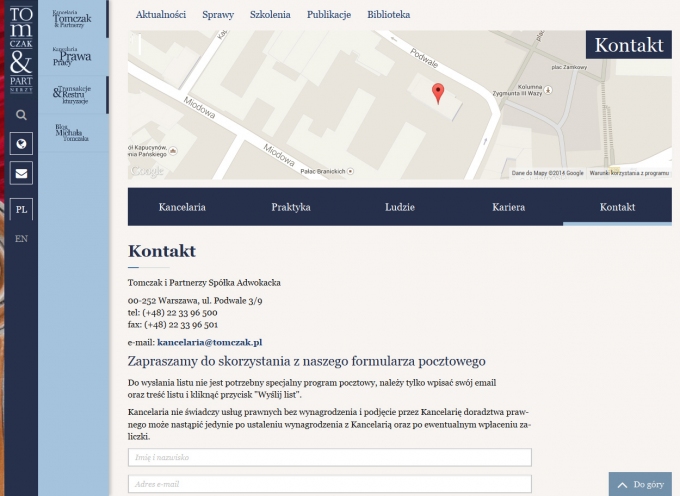Click the search magnifier icon in sidebar
680x496 pixels.
tap(21, 115)
